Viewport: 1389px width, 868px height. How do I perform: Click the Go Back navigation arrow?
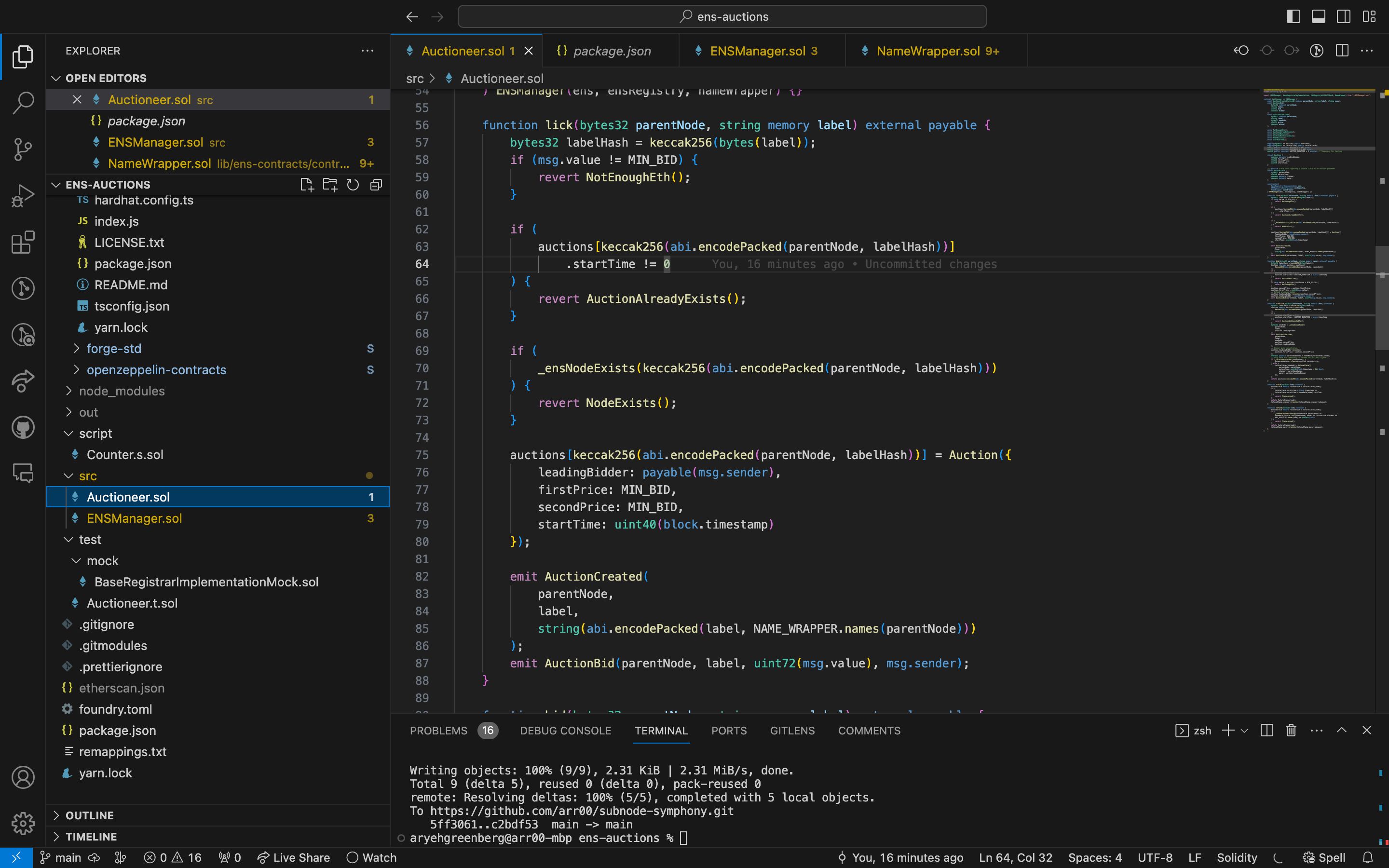pos(411,16)
